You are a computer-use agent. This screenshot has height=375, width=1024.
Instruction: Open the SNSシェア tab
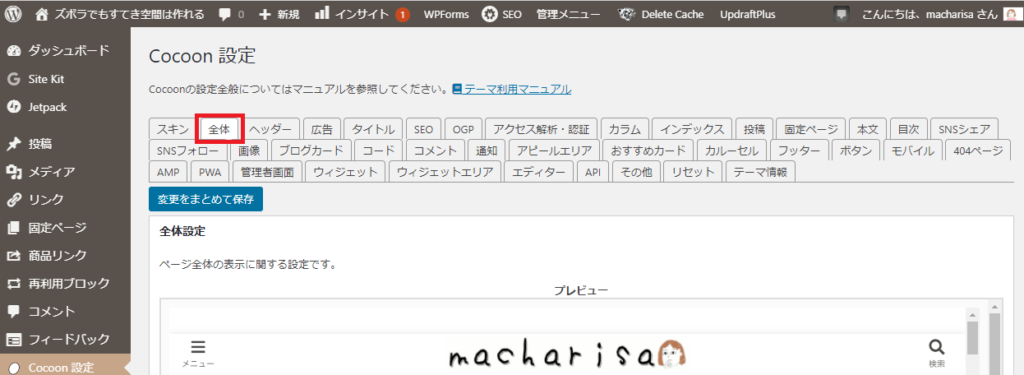point(964,129)
